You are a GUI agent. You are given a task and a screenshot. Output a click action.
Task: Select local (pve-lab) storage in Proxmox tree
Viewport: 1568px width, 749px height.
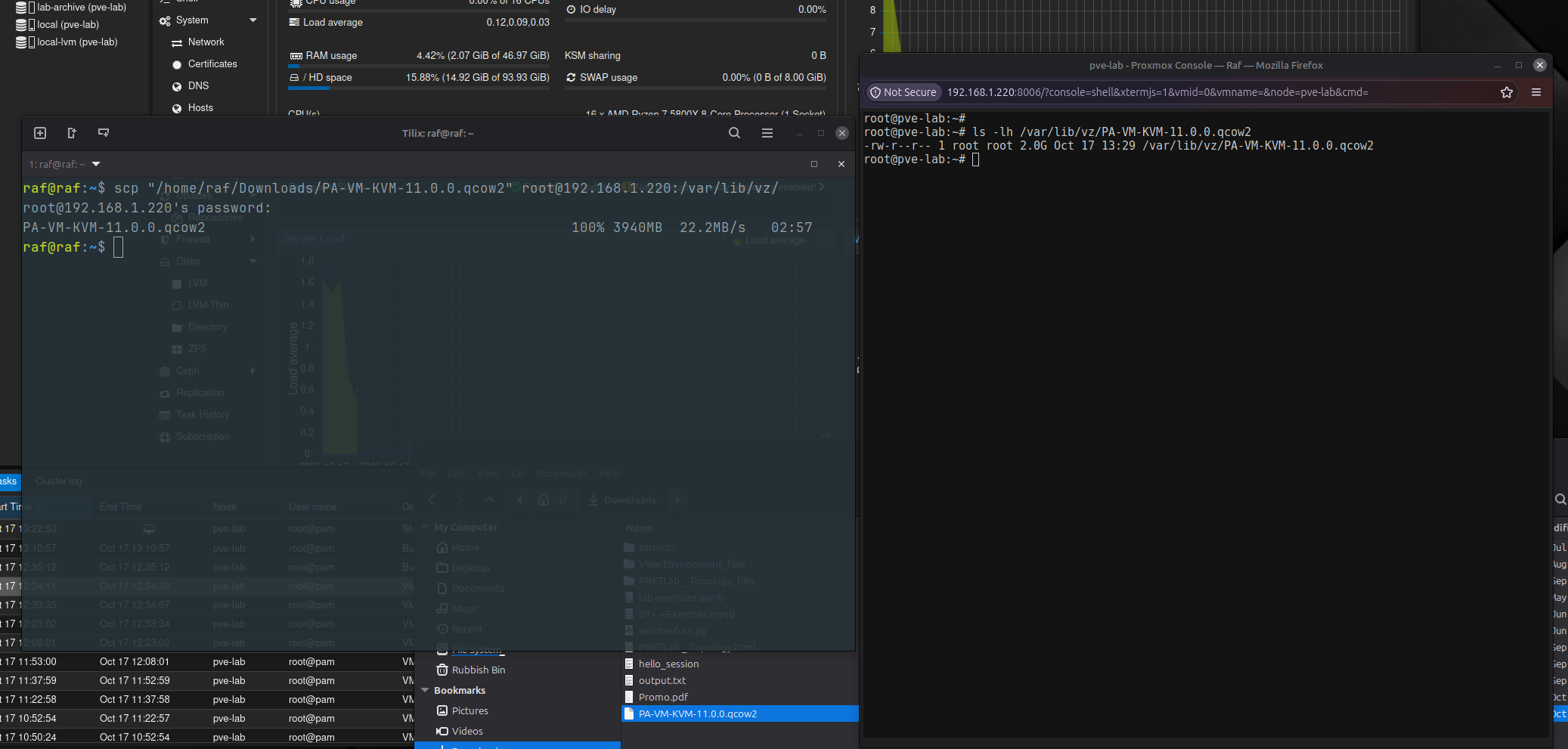pos(58,25)
